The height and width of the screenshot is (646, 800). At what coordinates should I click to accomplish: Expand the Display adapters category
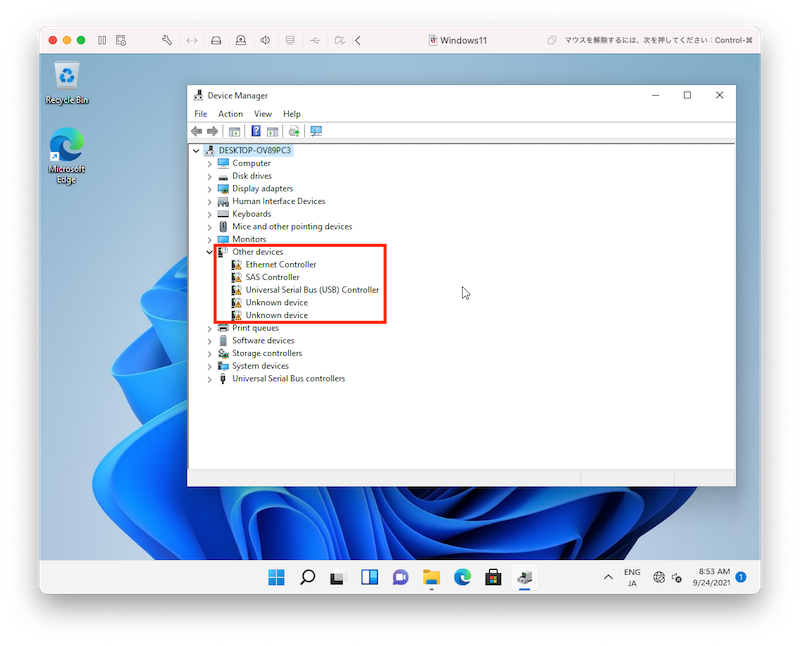209,189
